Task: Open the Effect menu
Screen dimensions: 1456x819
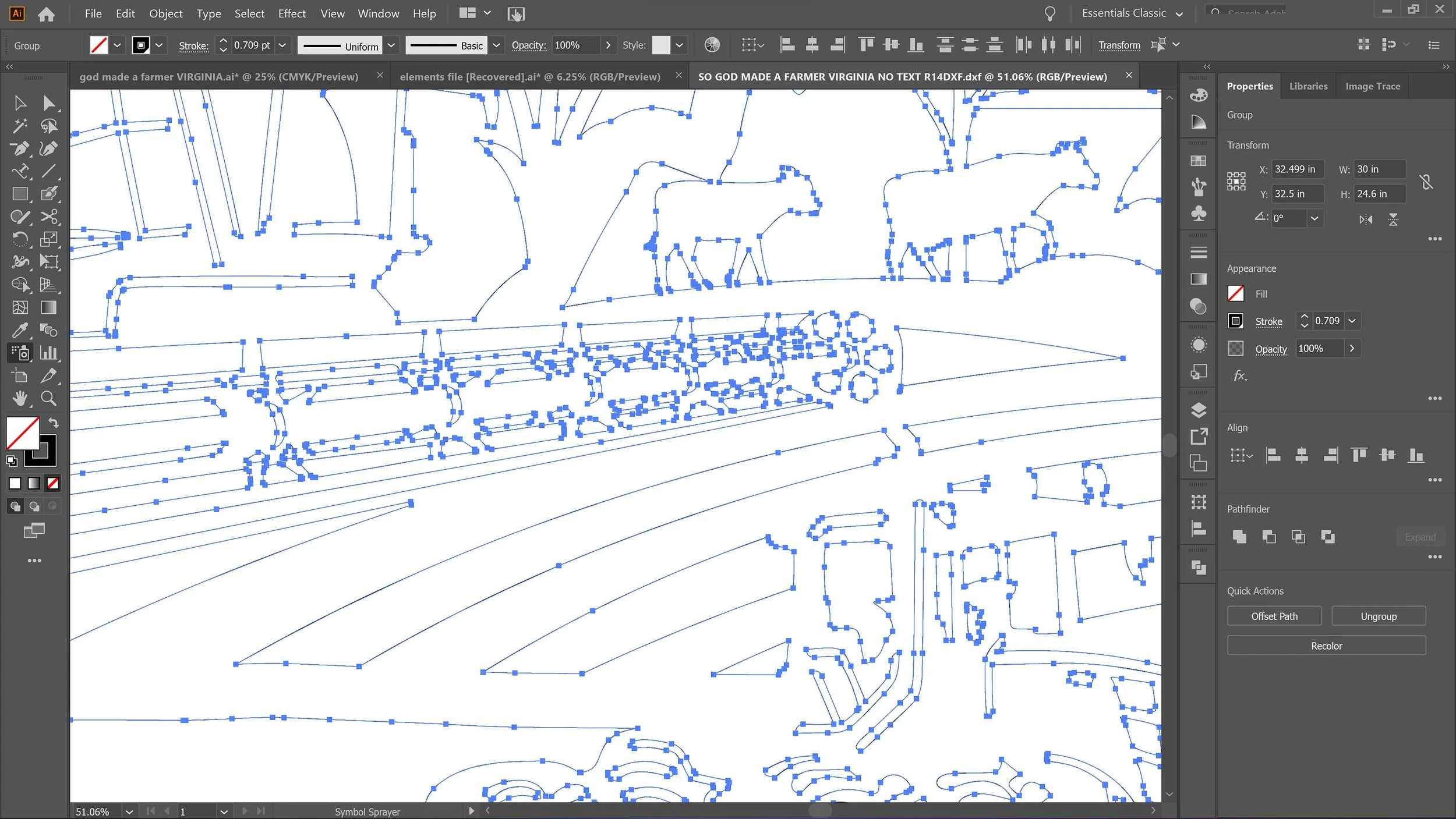Action: pos(292,13)
